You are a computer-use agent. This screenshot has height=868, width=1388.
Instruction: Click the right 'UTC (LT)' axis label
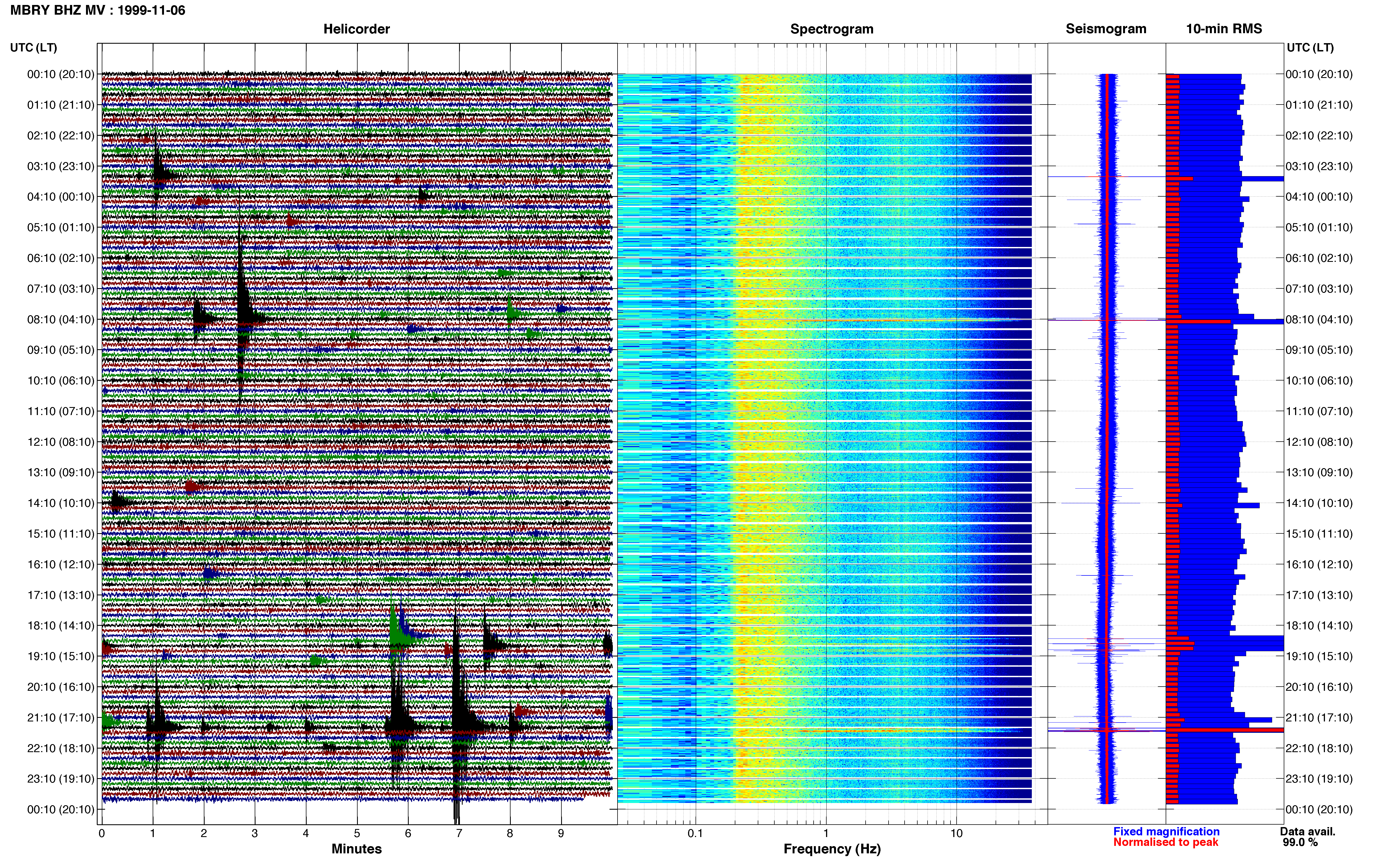coord(1310,48)
